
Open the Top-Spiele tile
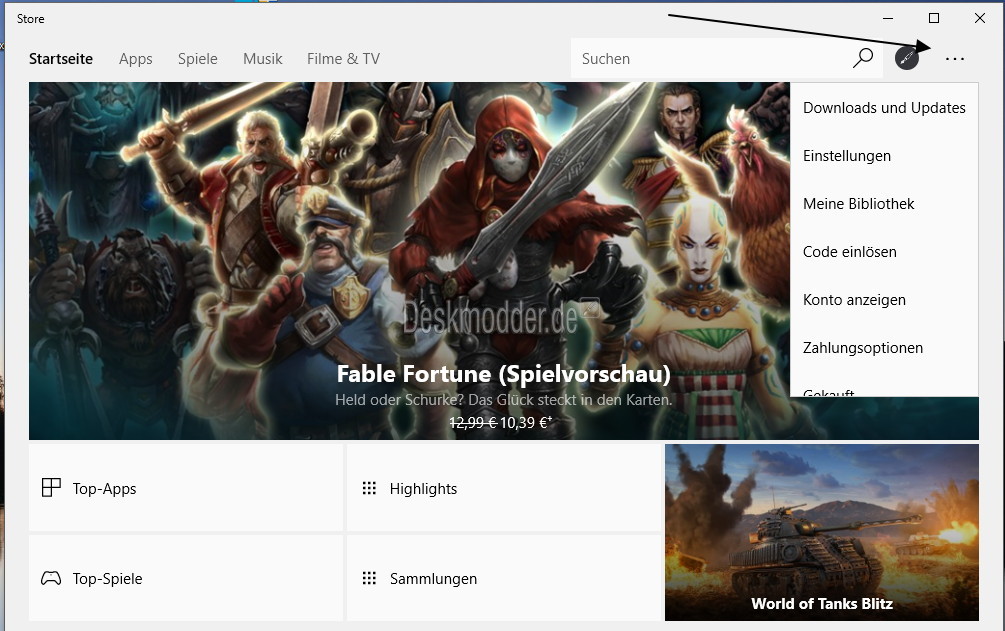point(186,578)
